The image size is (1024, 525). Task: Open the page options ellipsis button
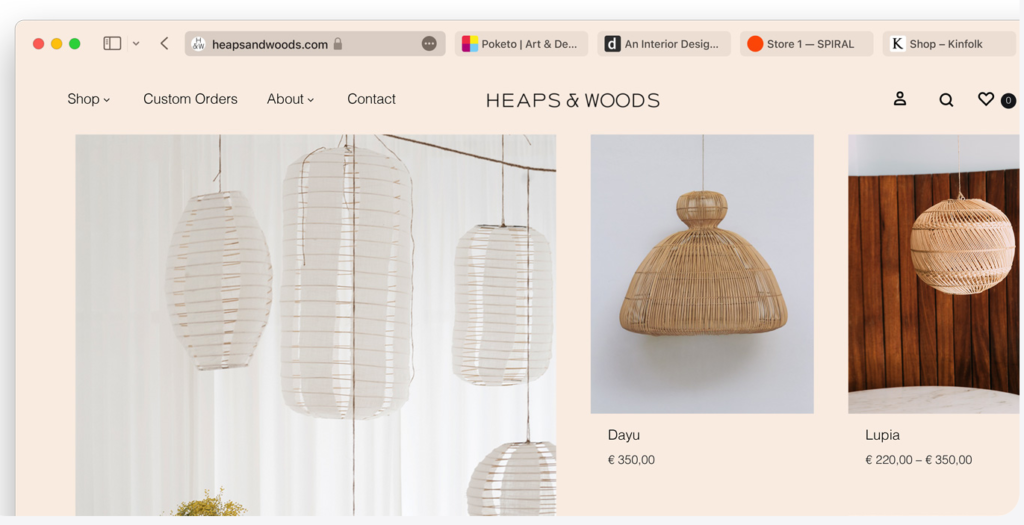pos(429,44)
